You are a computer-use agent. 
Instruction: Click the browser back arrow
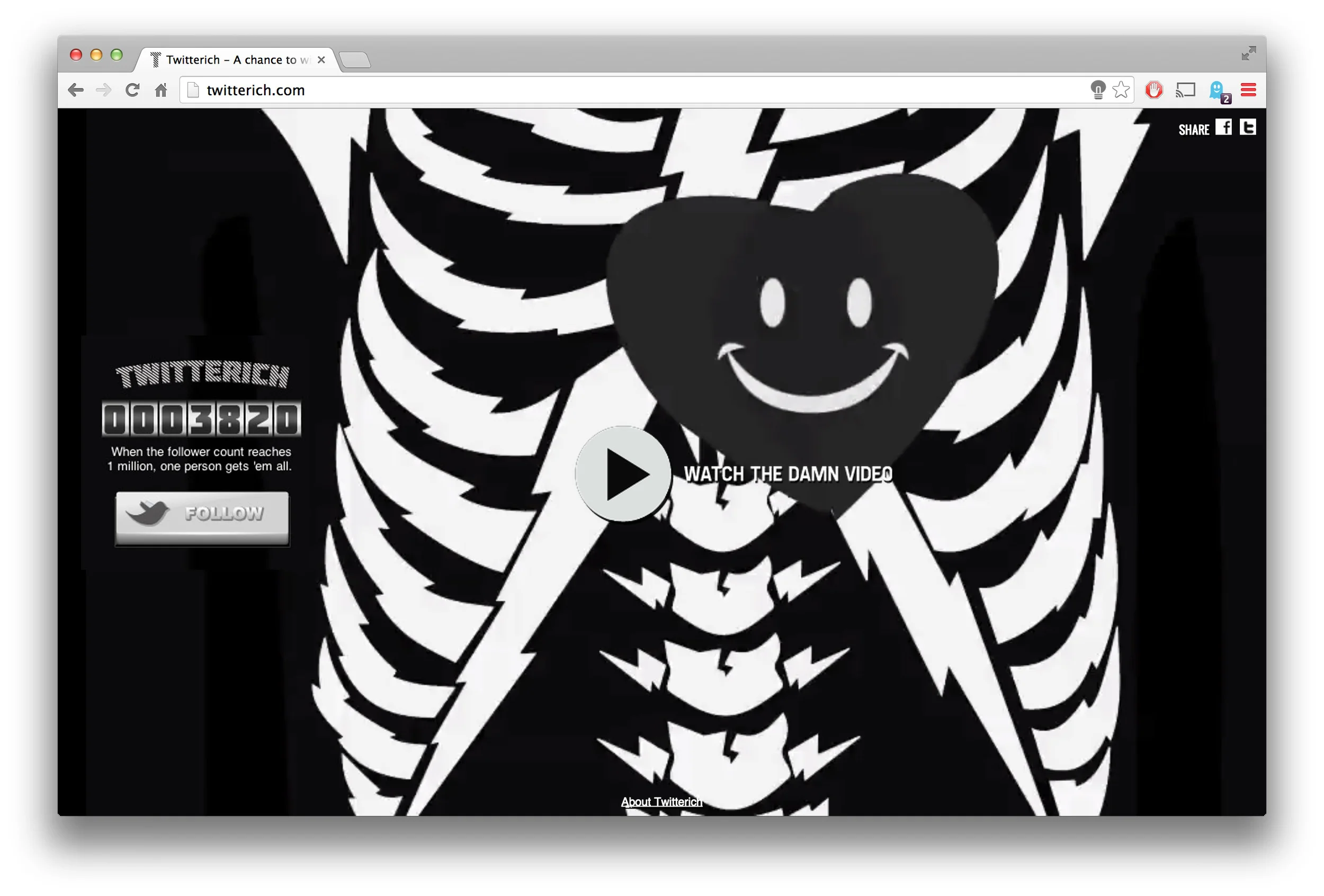point(76,90)
